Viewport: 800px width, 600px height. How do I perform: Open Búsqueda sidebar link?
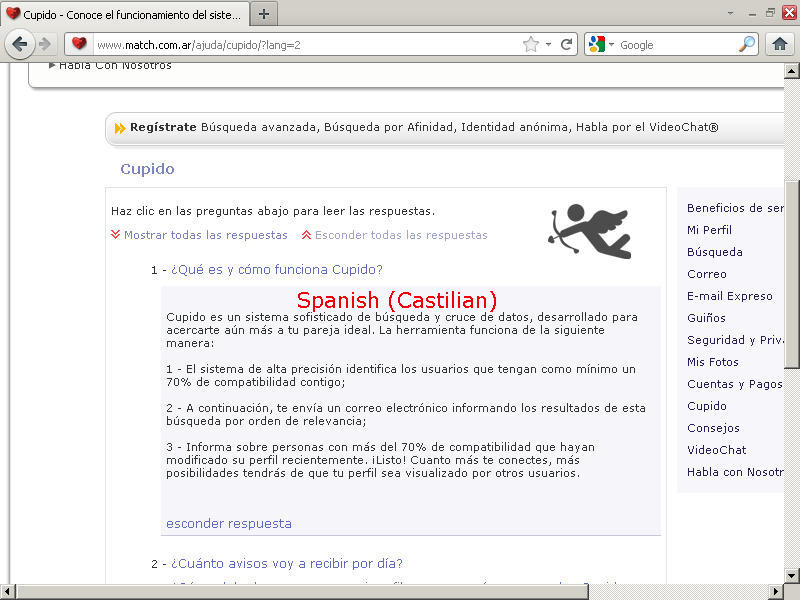coord(715,252)
